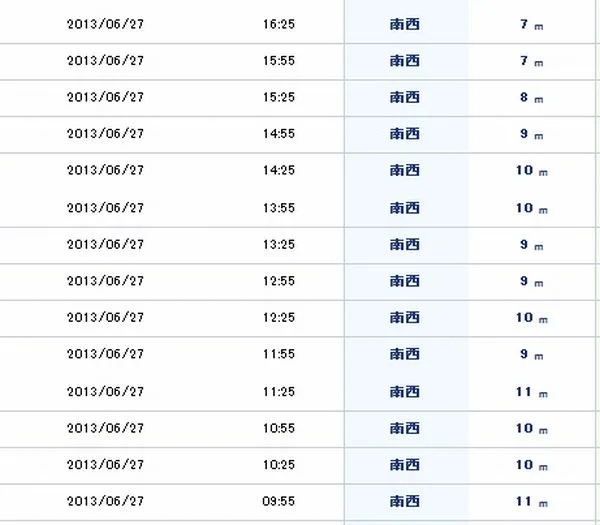Click the 10 m value in the 12:25 row
This screenshot has height=525, width=600.
click(532, 318)
